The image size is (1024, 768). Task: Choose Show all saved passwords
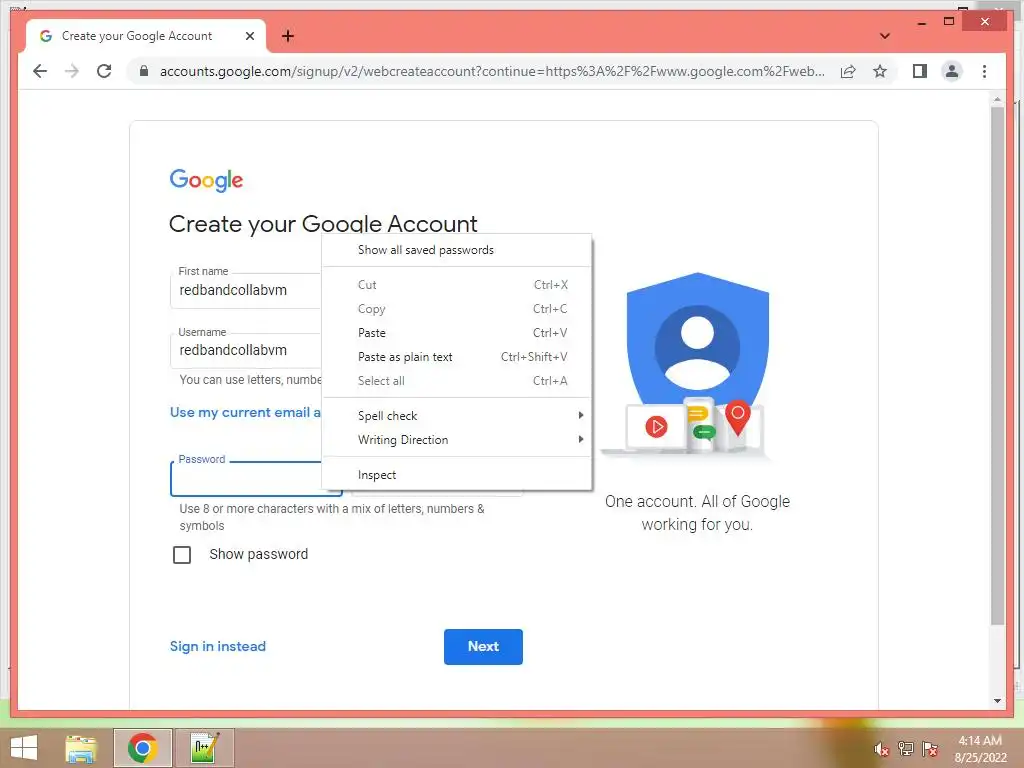pos(456,250)
